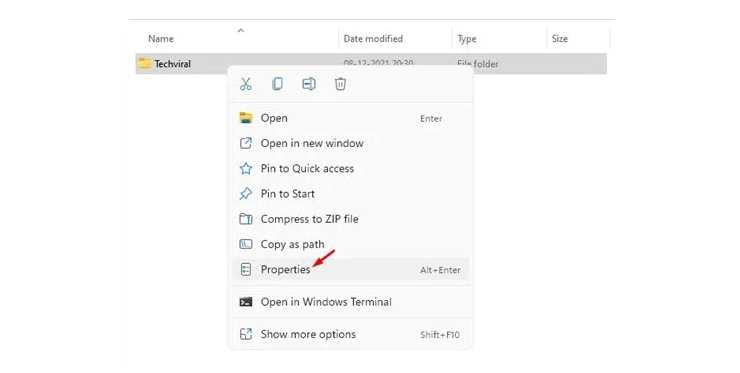Select Open in new window
Image resolution: width=740 pixels, height=373 pixels.
pyautogui.click(x=350, y=143)
